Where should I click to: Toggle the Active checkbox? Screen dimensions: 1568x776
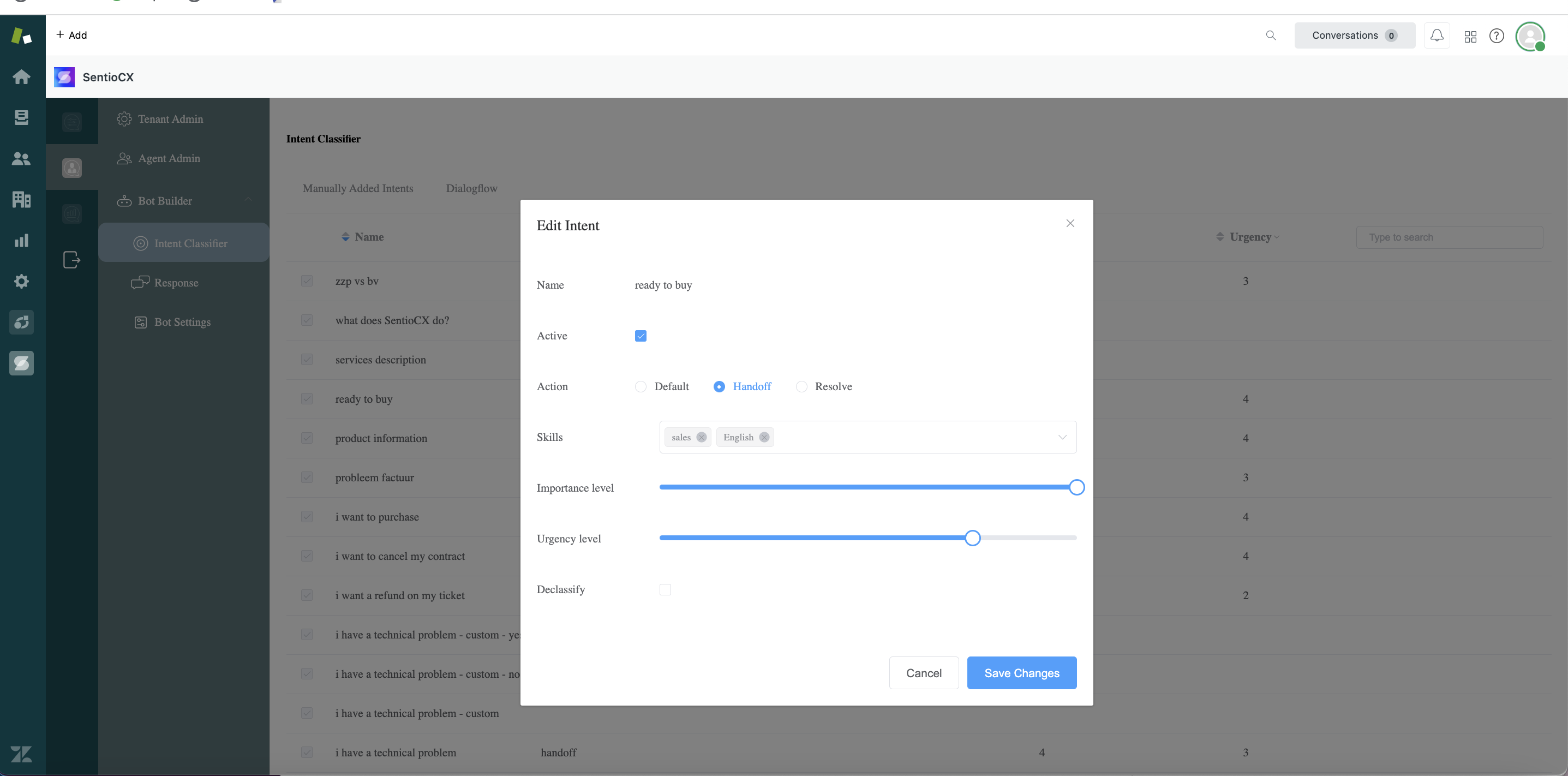click(641, 336)
